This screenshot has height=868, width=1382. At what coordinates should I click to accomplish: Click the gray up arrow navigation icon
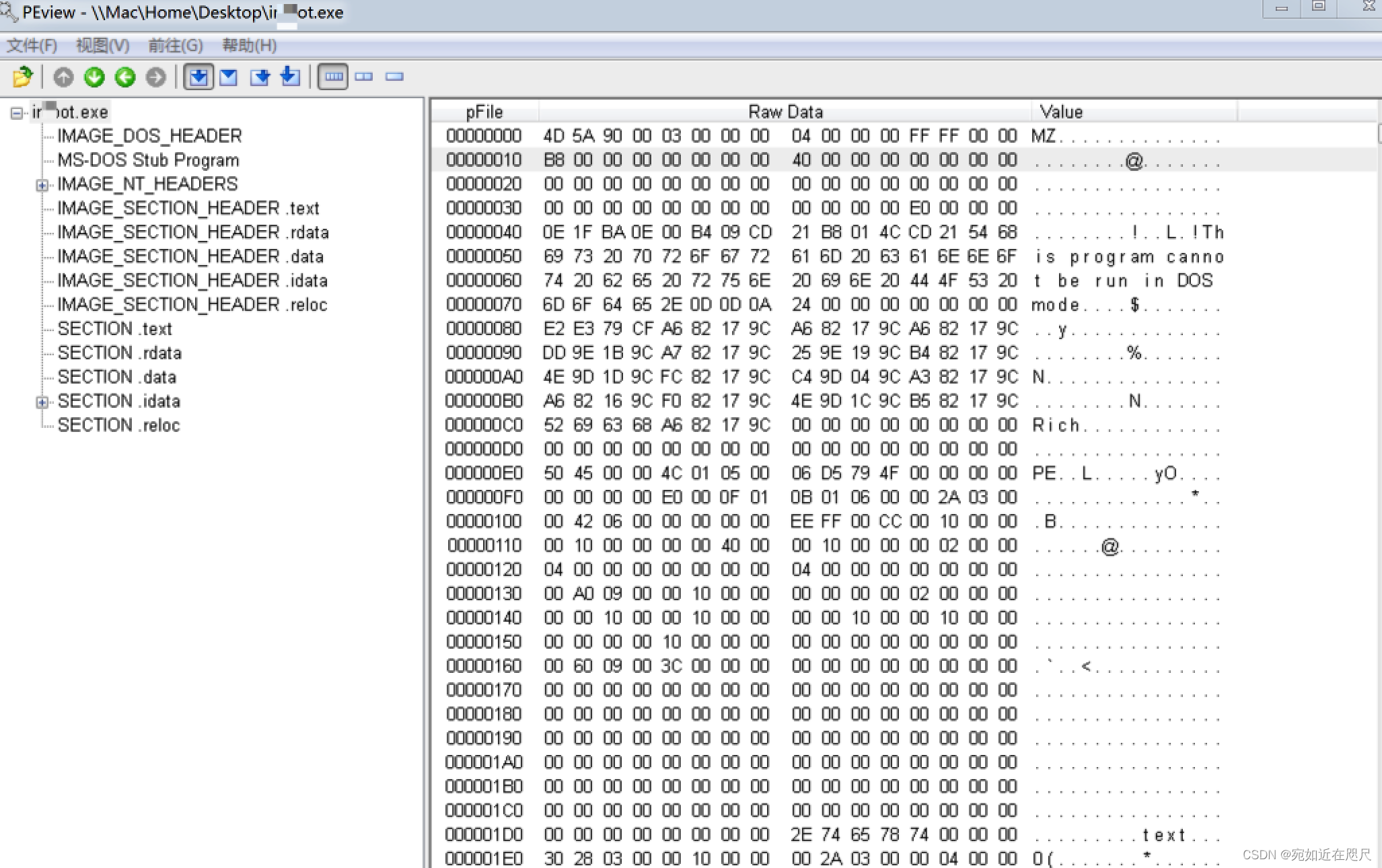[x=63, y=77]
